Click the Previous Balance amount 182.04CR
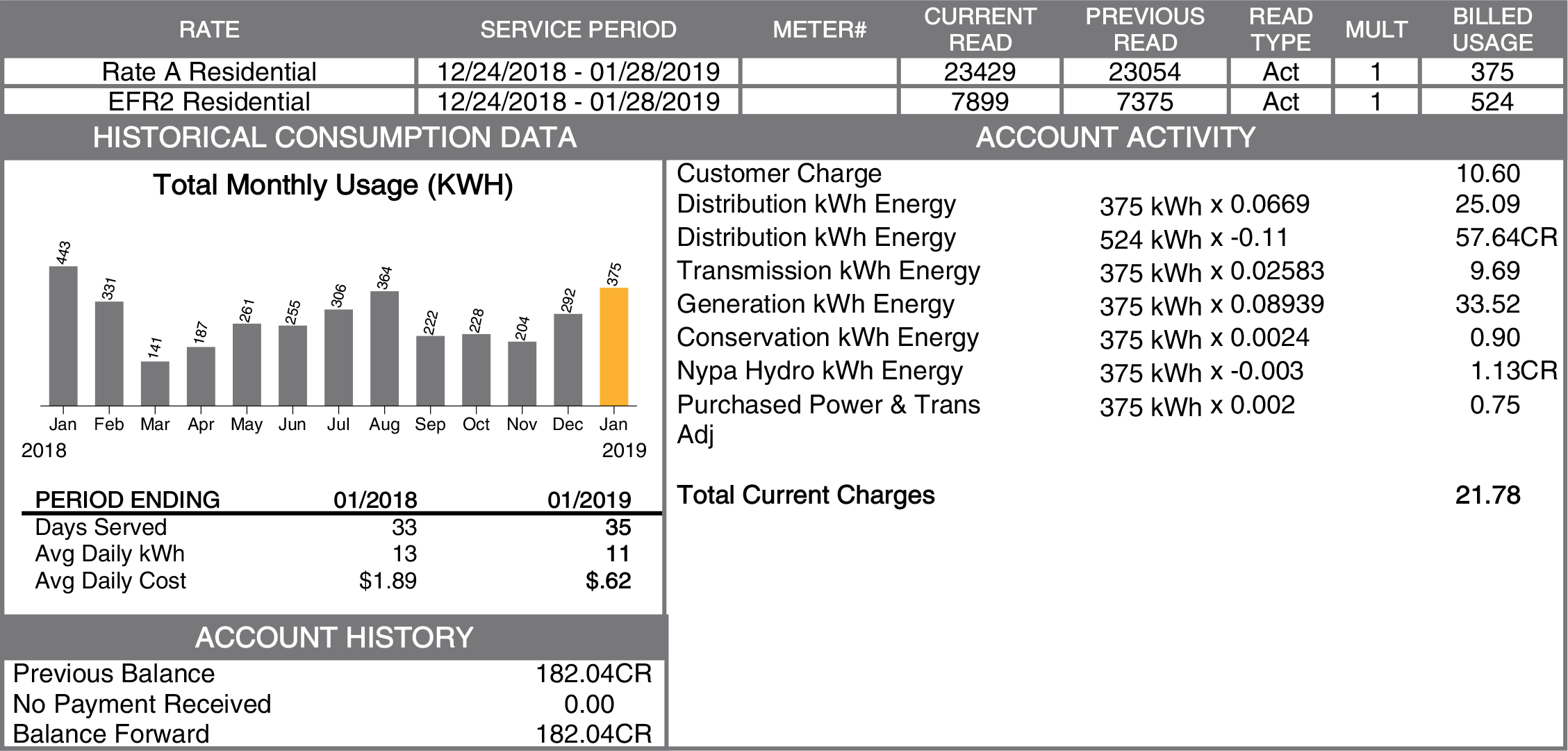 [593, 673]
